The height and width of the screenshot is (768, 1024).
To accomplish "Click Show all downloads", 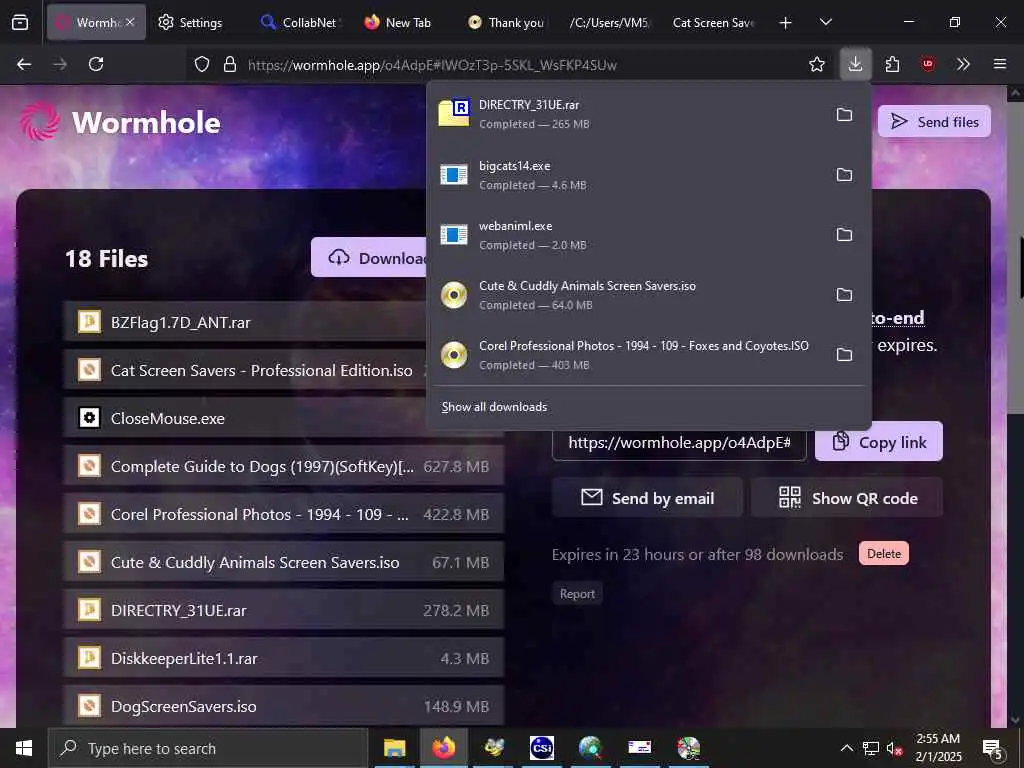I will tap(494, 407).
